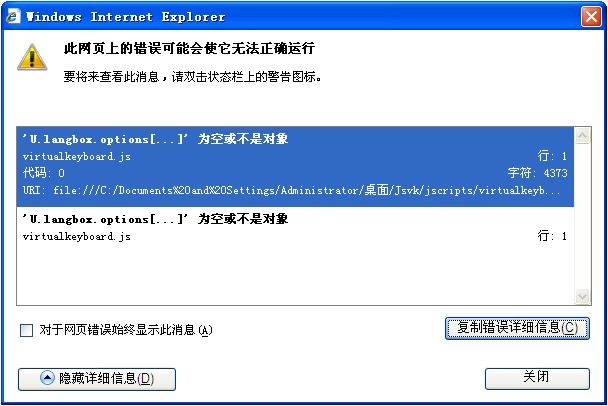Select the highlighted first U.langbox.options error
Image resolution: width=608 pixels, height=406 pixels.
[x=295, y=167]
